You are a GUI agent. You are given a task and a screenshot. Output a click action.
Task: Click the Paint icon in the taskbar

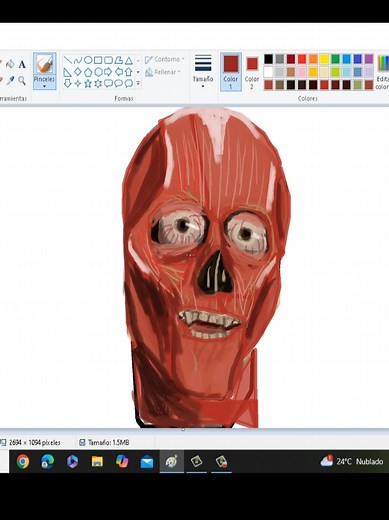click(x=172, y=461)
